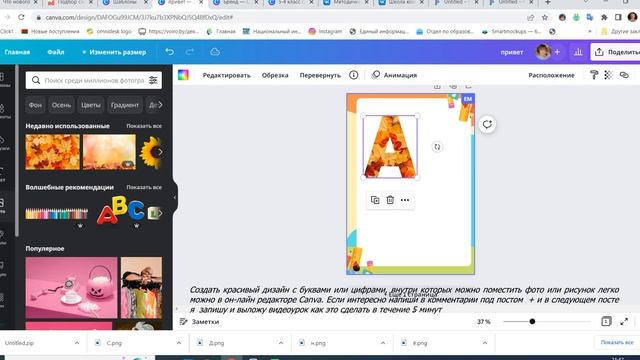The width and height of the screenshot is (640, 360).
Task: Select the pink Halloween pumpkin photo
Action: 71,287
